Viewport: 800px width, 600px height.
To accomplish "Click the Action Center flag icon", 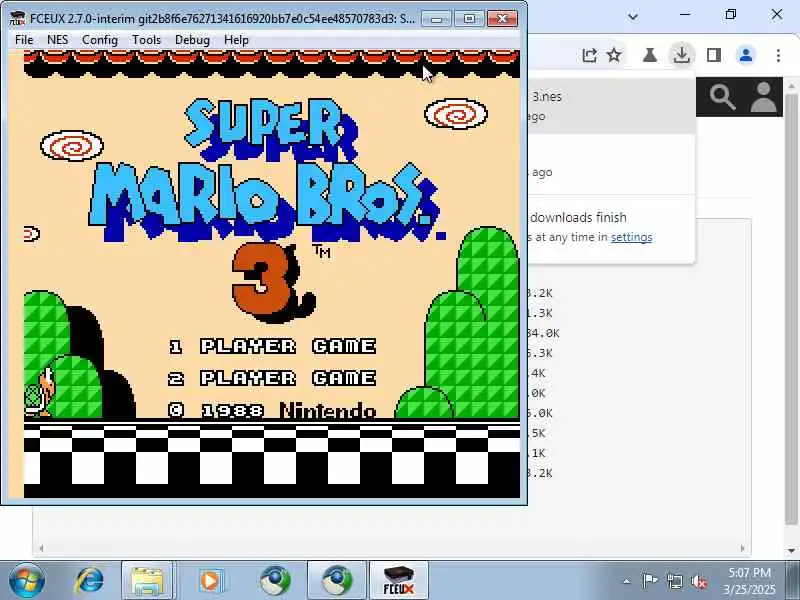I will (649, 581).
